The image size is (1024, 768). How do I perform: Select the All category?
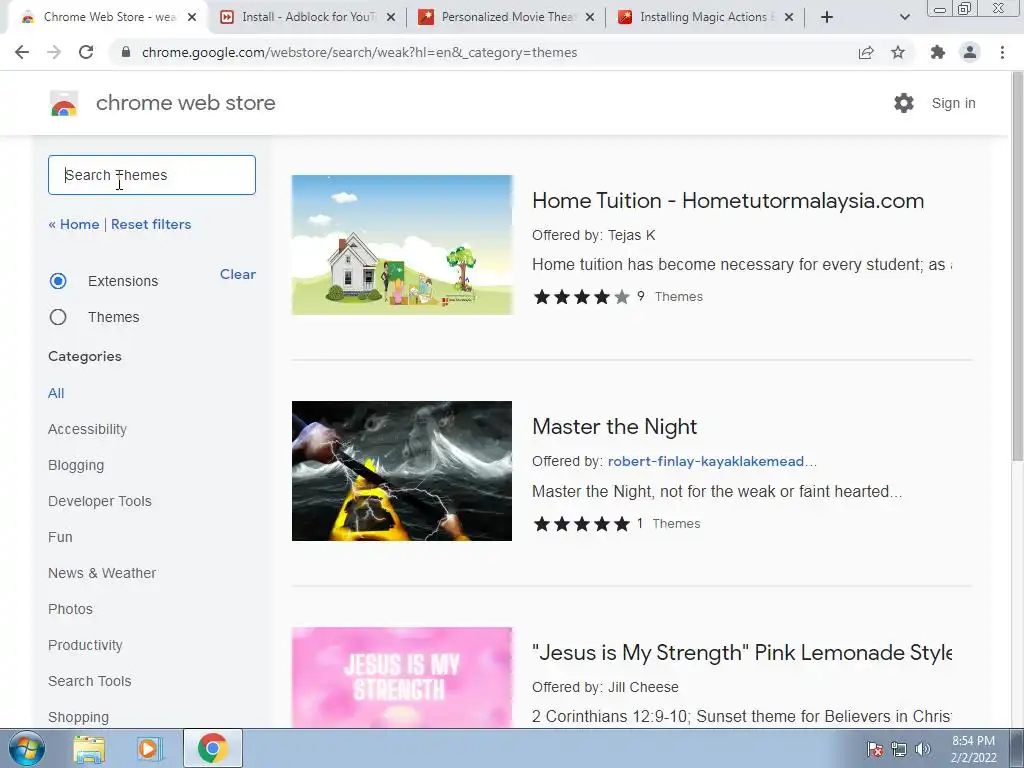(x=56, y=393)
